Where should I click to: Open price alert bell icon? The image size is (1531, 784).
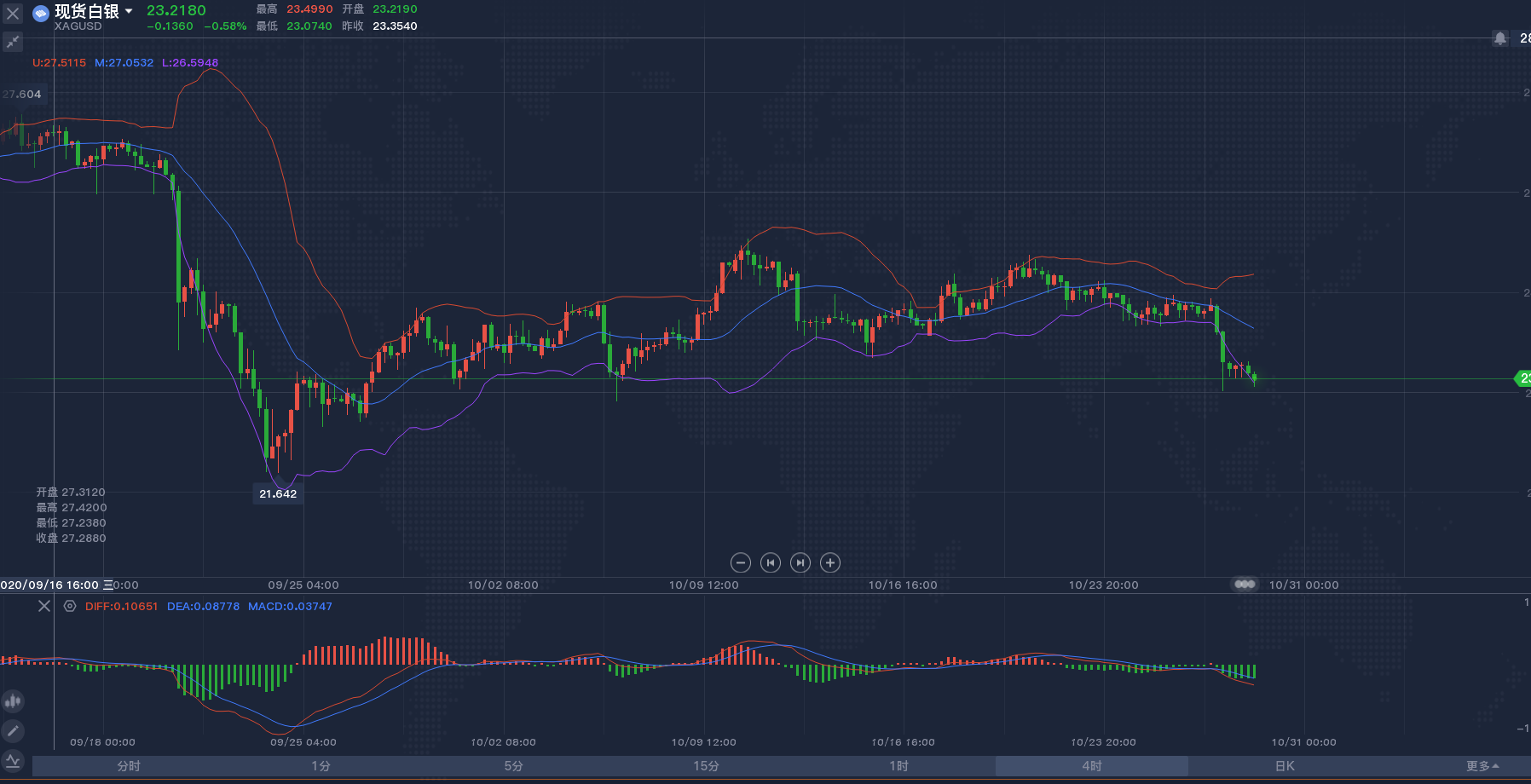pos(1500,38)
